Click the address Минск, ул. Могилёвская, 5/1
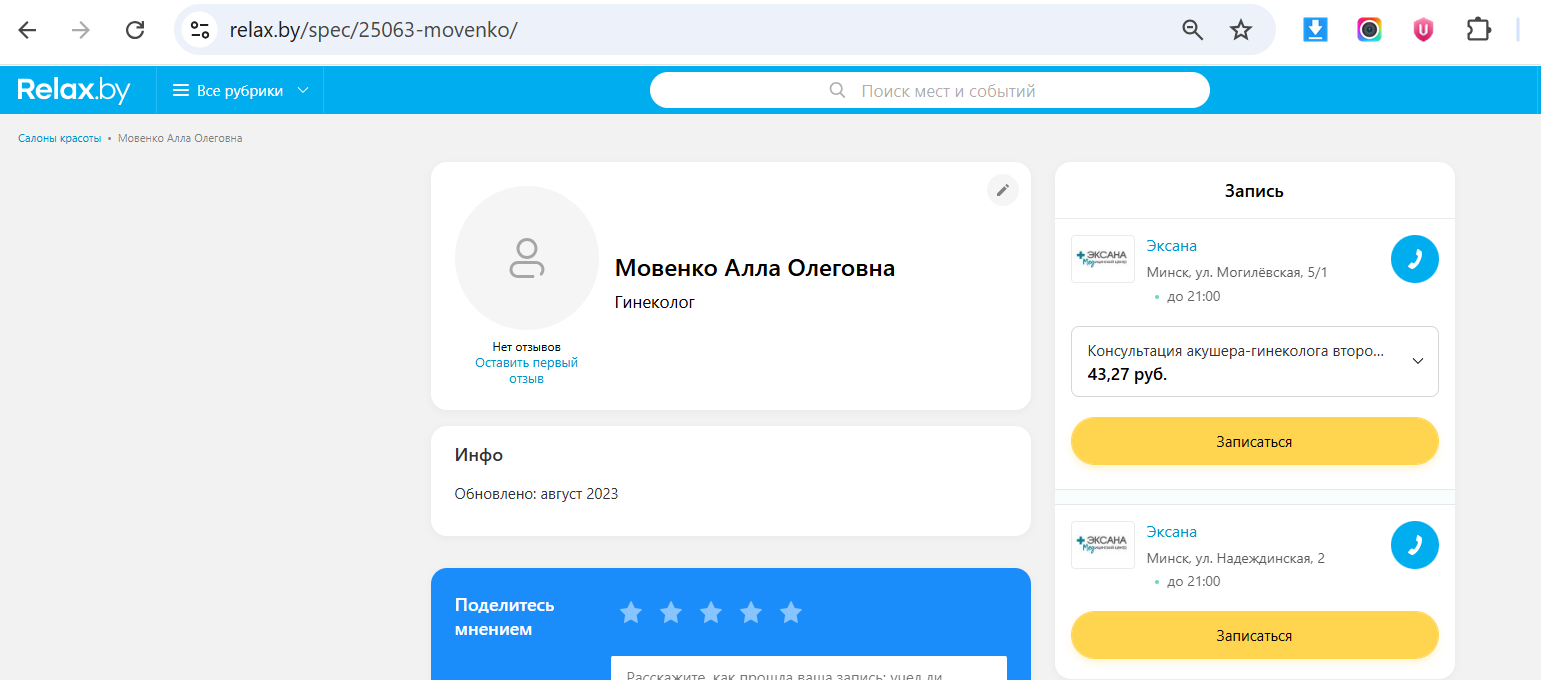 [x=1237, y=272]
